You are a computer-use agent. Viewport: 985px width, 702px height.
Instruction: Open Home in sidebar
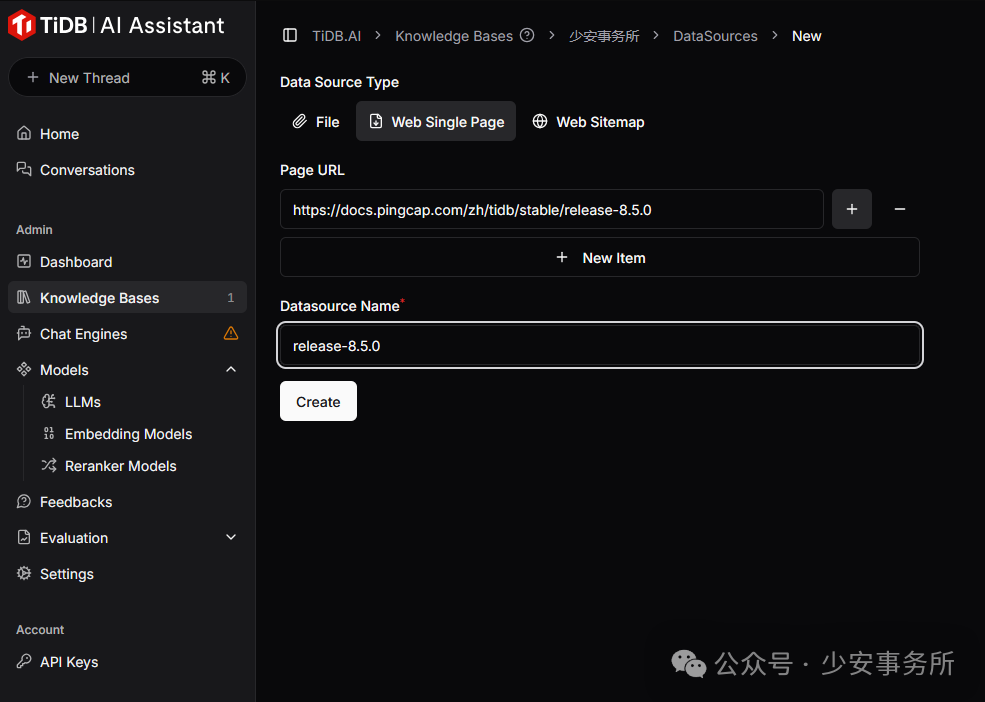127,134
